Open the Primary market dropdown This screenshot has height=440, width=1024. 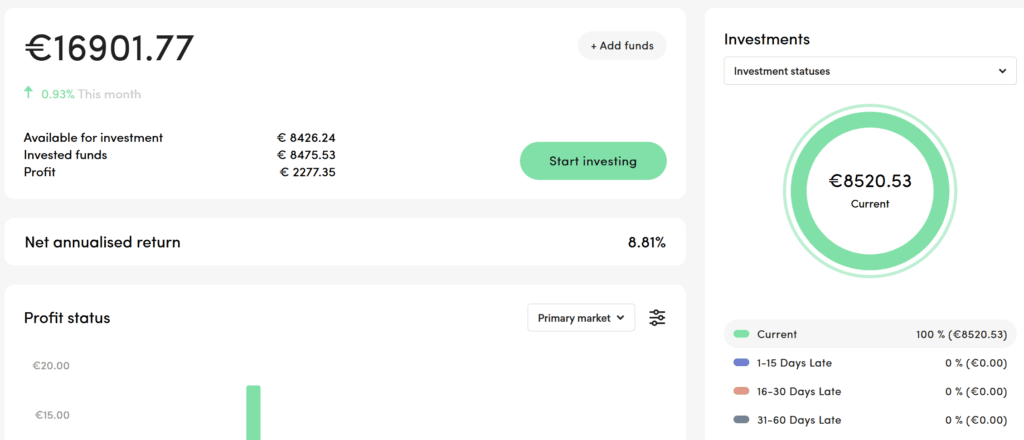coord(581,318)
